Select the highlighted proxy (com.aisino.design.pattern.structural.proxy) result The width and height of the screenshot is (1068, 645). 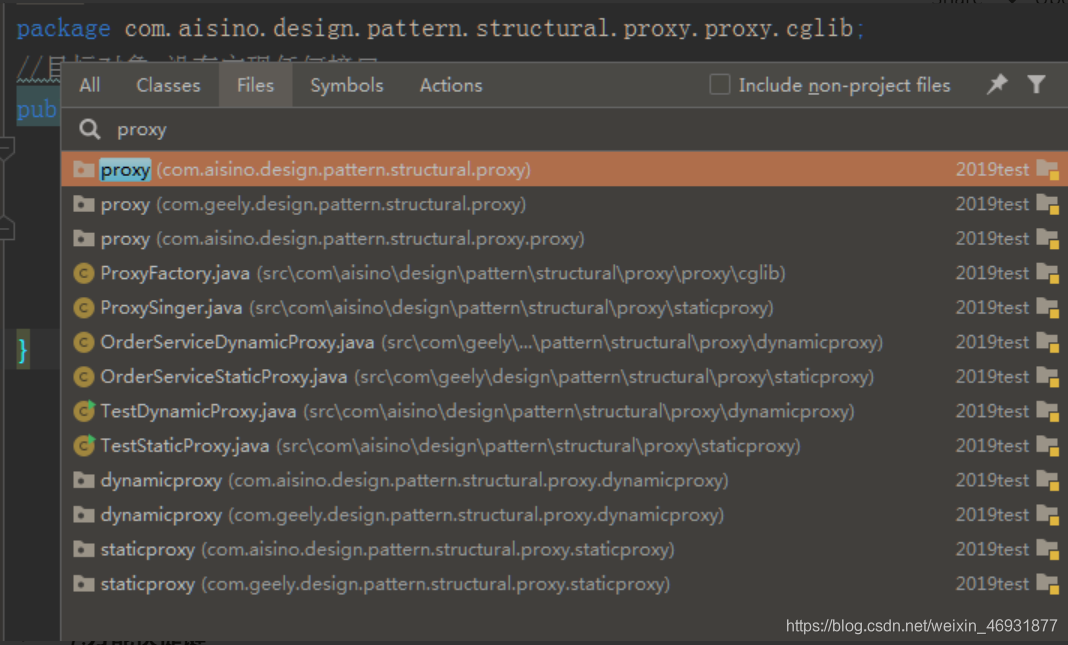pyautogui.click(x=565, y=170)
